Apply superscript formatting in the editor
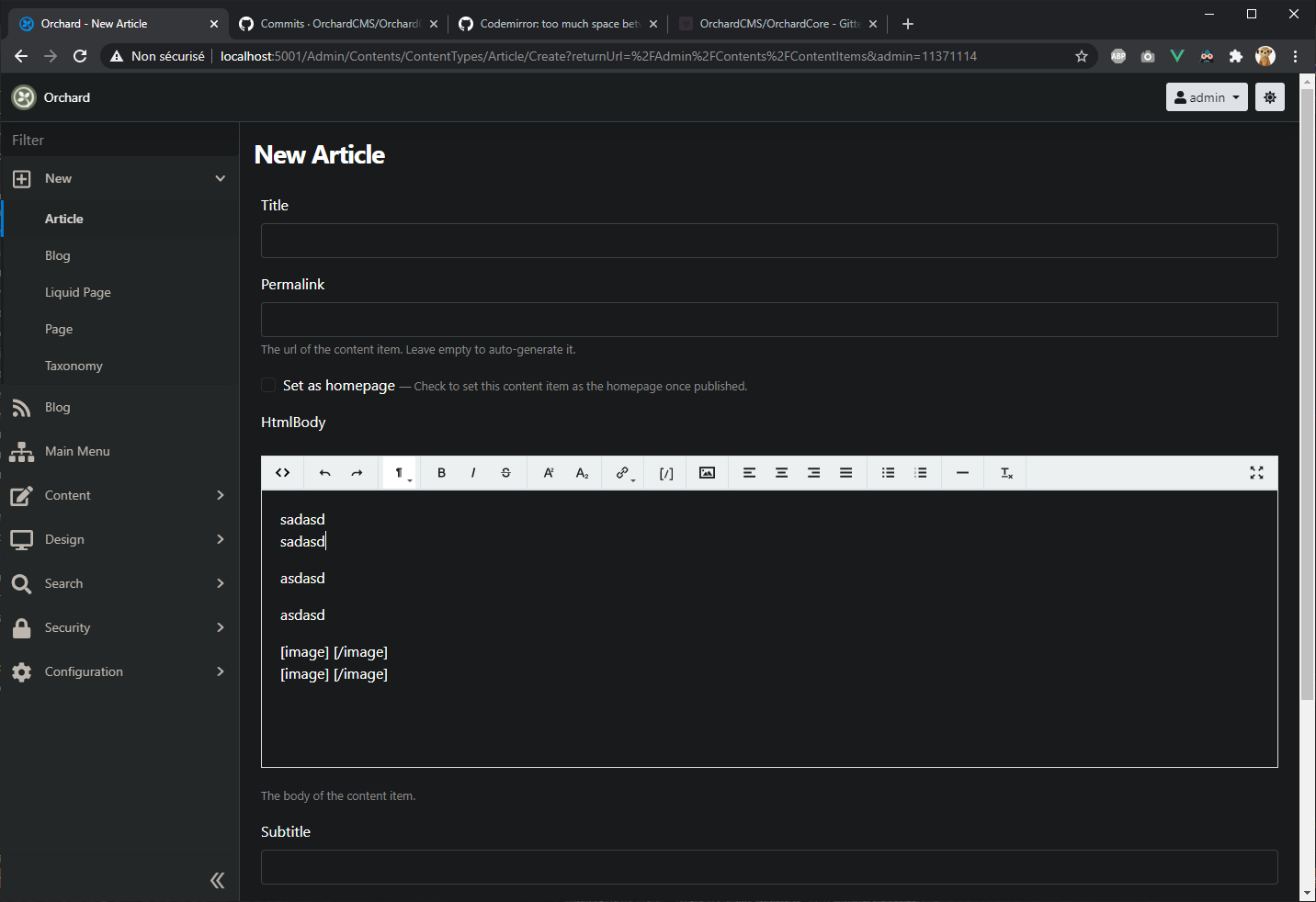The height and width of the screenshot is (902, 1316). (548, 472)
